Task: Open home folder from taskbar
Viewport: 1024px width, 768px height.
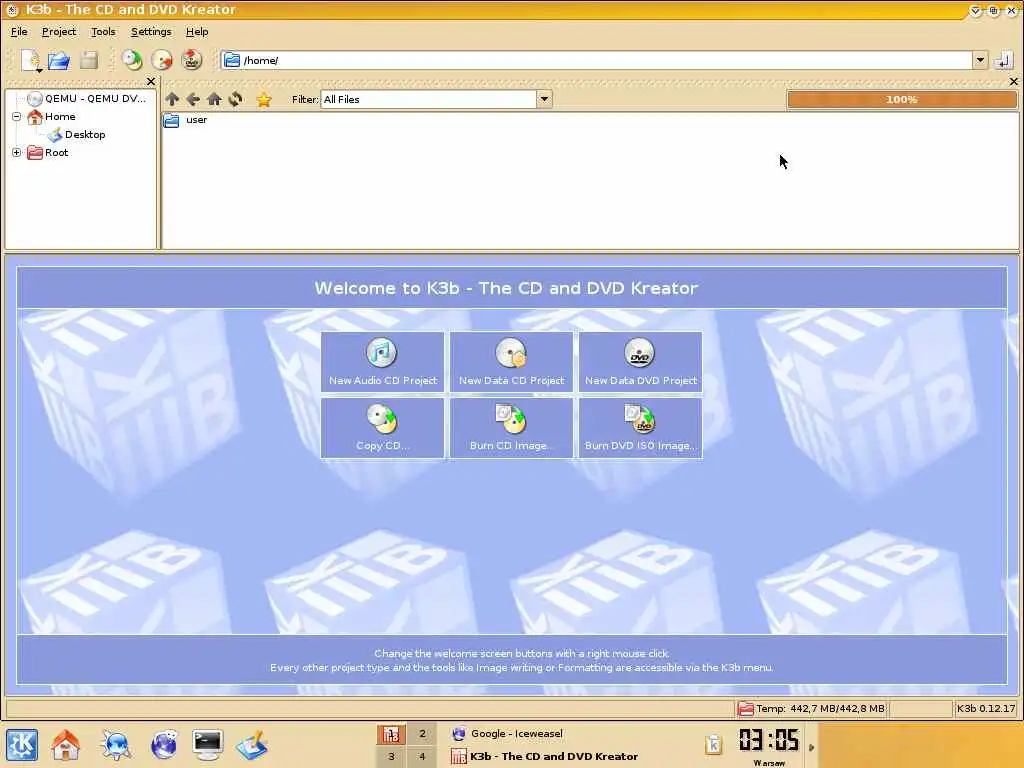Action: point(66,744)
